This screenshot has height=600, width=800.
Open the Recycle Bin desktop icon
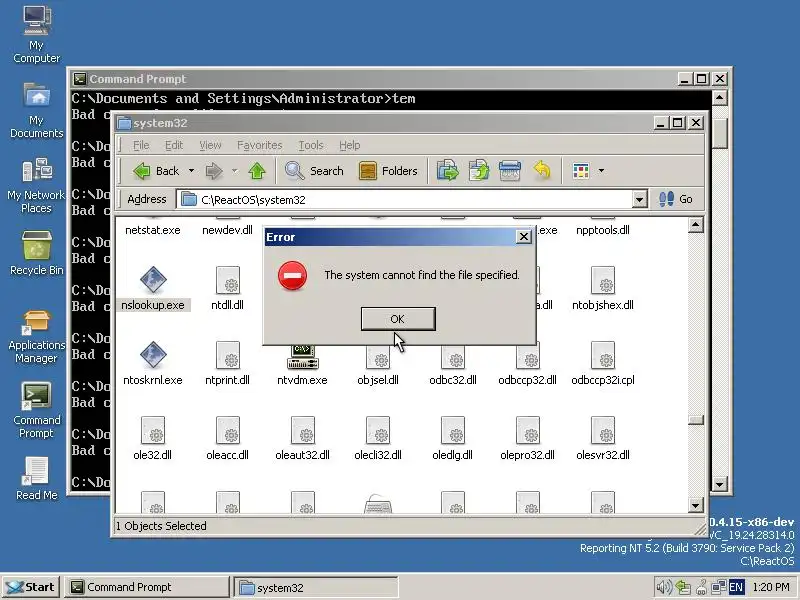tap(37, 253)
